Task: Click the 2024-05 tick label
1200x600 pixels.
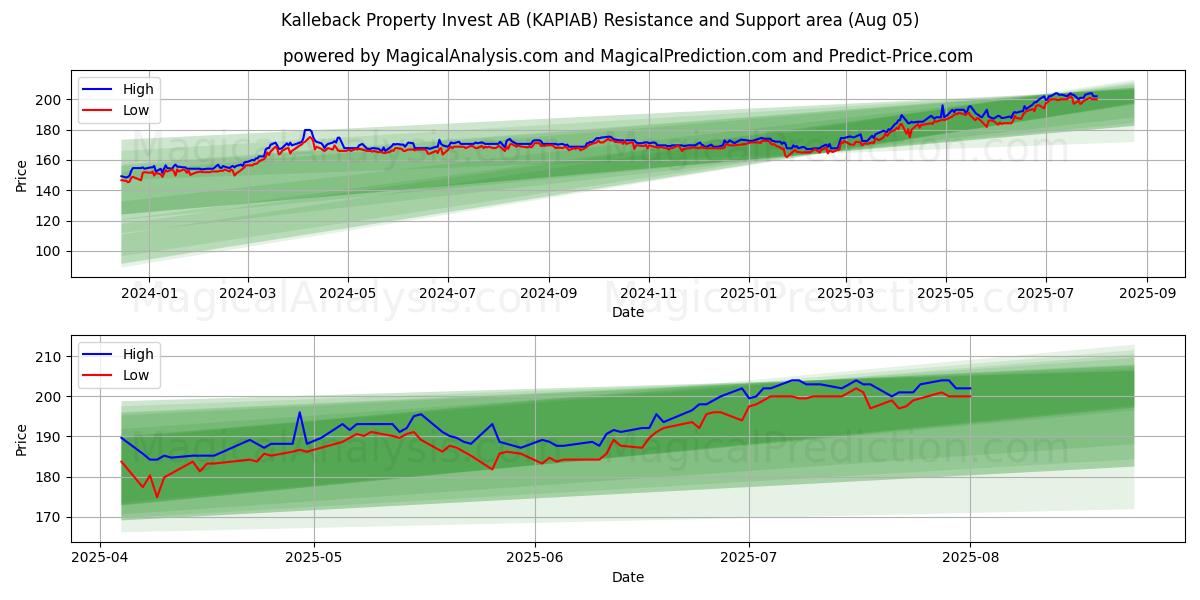Action: pyautogui.click(x=348, y=294)
